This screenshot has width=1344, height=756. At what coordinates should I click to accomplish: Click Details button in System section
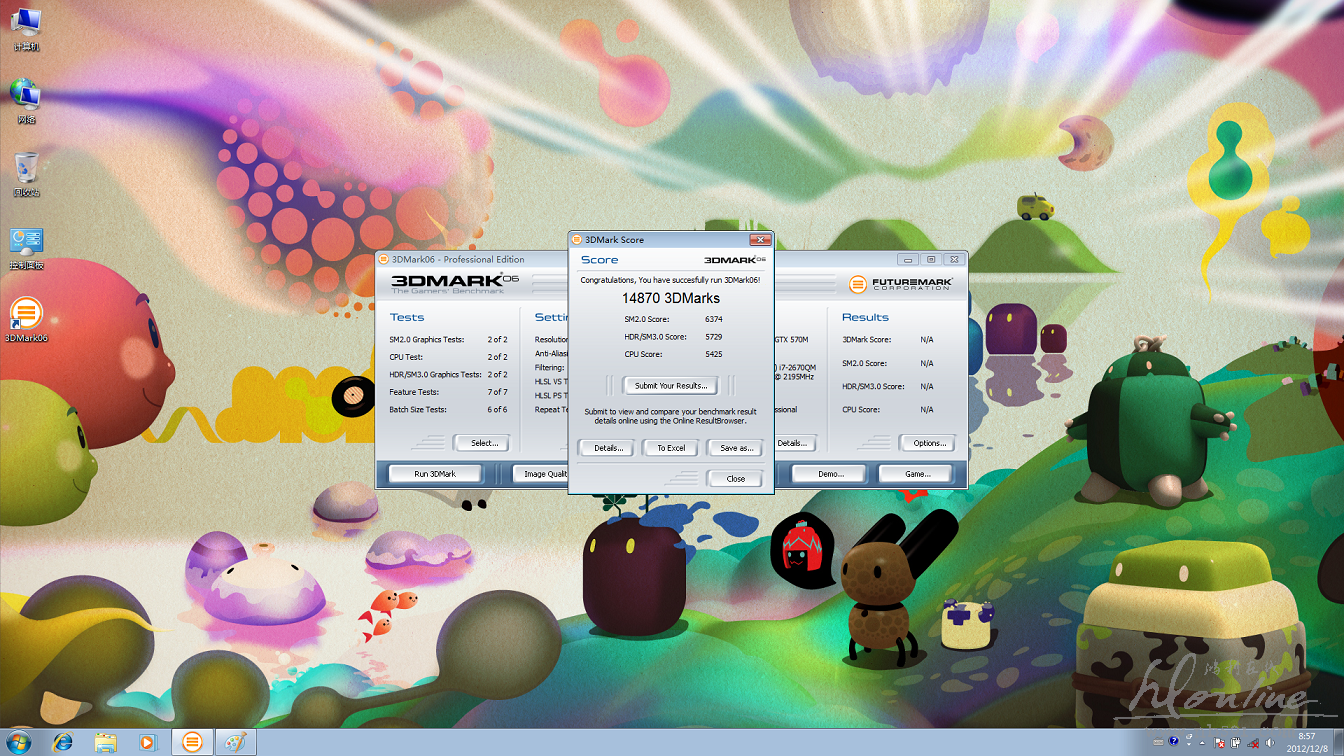coord(795,443)
